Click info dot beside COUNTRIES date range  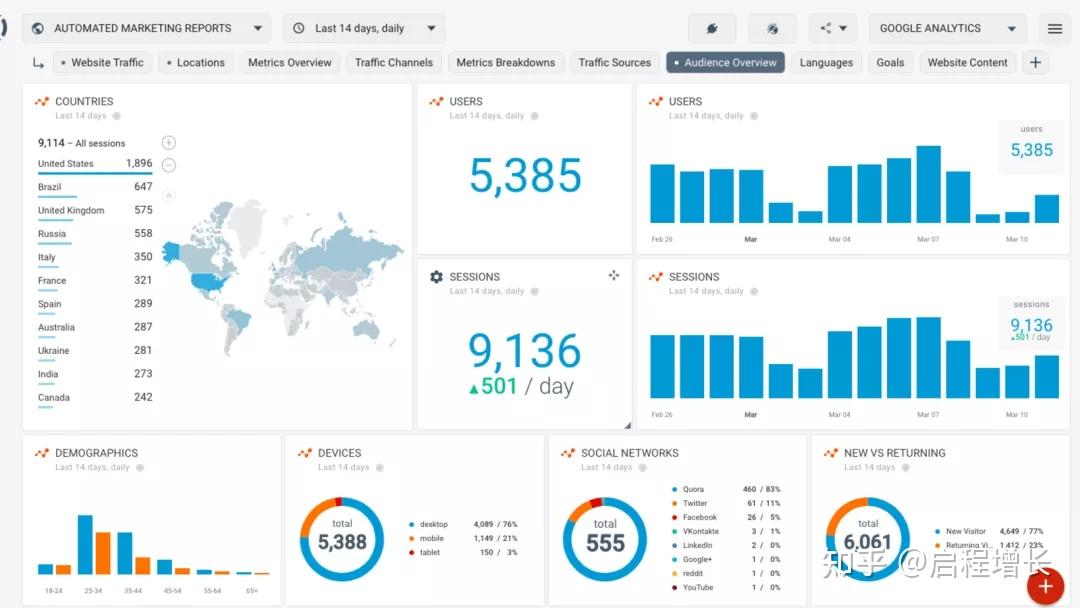click(x=116, y=116)
